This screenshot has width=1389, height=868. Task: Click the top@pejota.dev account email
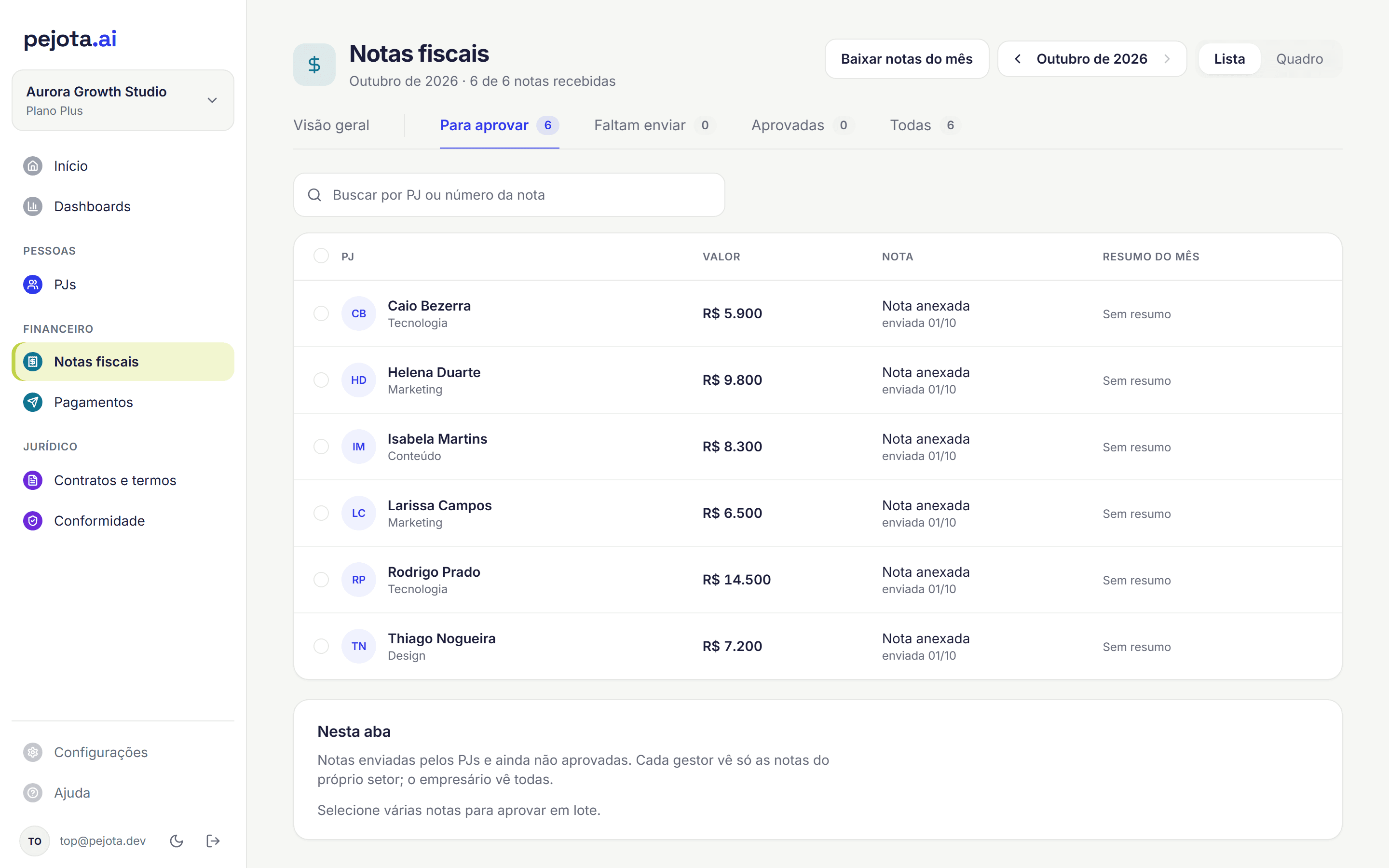coord(103,841)
